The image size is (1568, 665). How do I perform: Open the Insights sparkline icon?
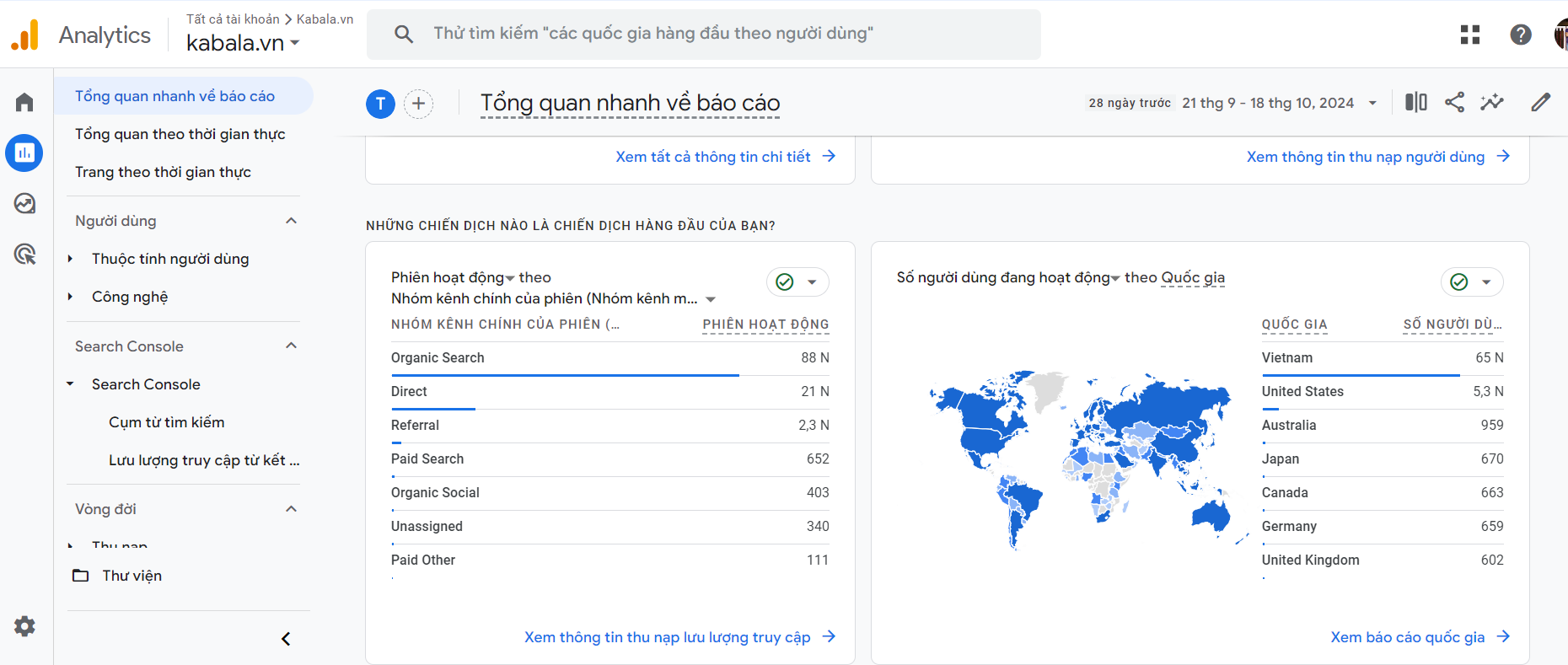1492,103
